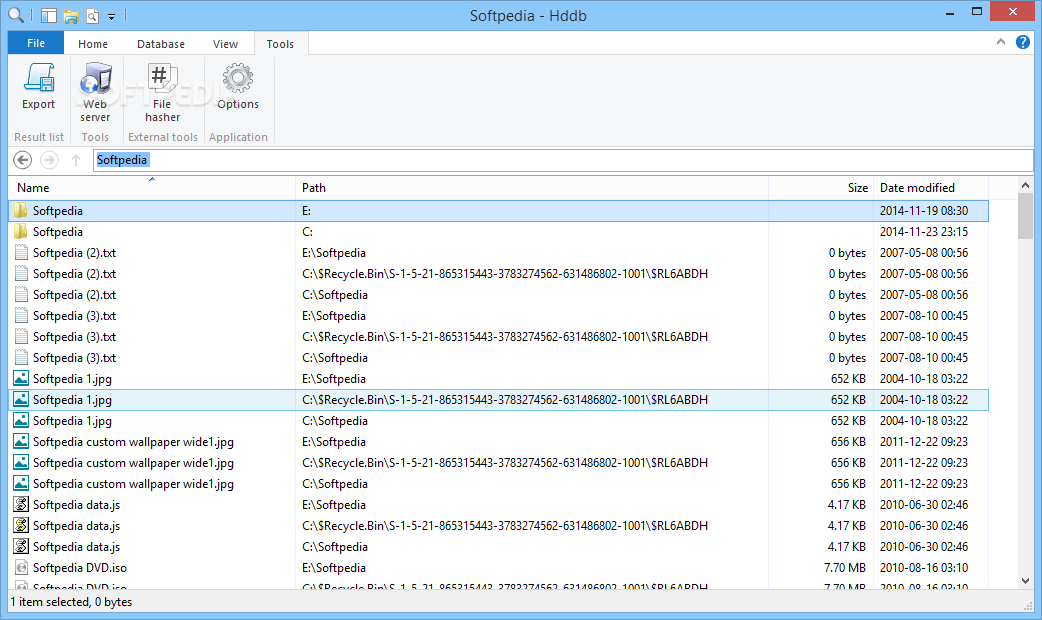Switch to the View ribbon tab
Image resolution: width=1042 pixels, height=620 pixels.
pyautogui.click(x=225, y=44)
